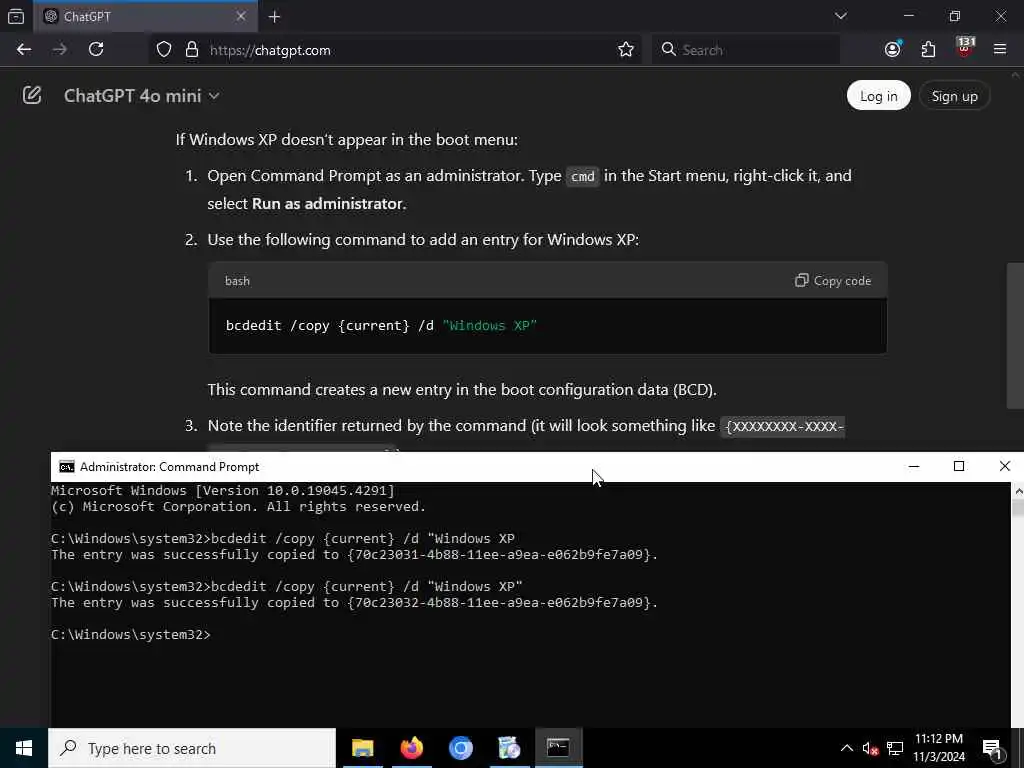Restore down the Firefox window
Screen dimensions: 1024x768
955,16
